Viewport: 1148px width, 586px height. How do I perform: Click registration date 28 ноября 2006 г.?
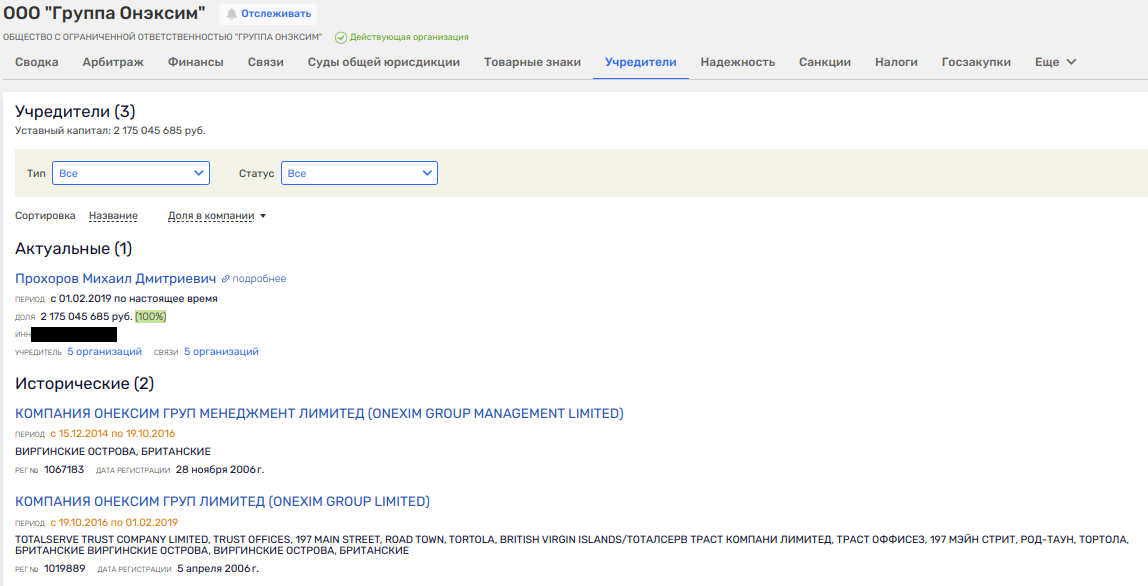(x=220, y=470)
